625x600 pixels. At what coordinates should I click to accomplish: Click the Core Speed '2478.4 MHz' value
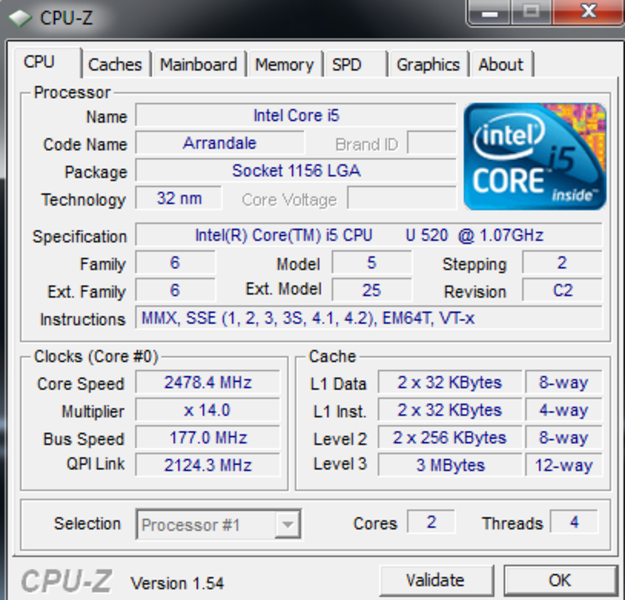click(x=208, y=382)
